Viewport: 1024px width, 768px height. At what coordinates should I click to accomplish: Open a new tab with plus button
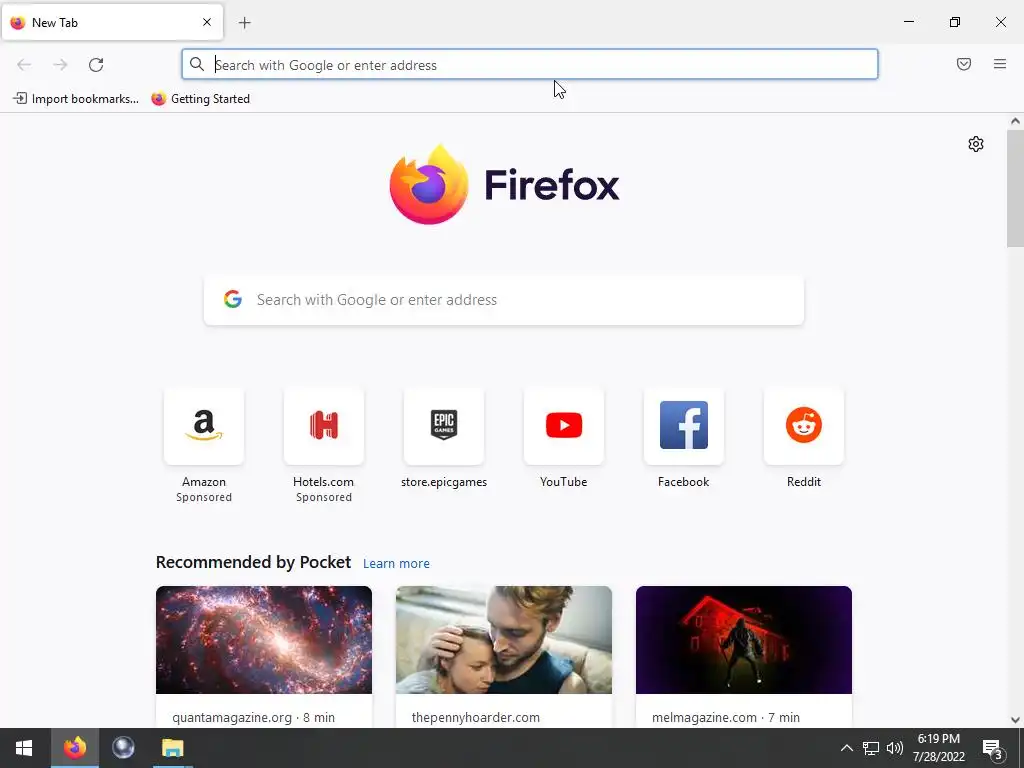click(244, 23)
